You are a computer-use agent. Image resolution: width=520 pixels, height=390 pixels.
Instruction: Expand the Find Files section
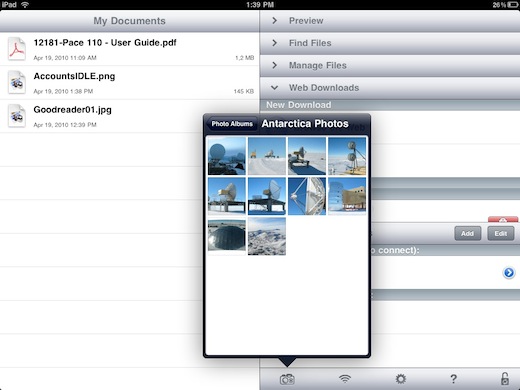pos(390,43)
